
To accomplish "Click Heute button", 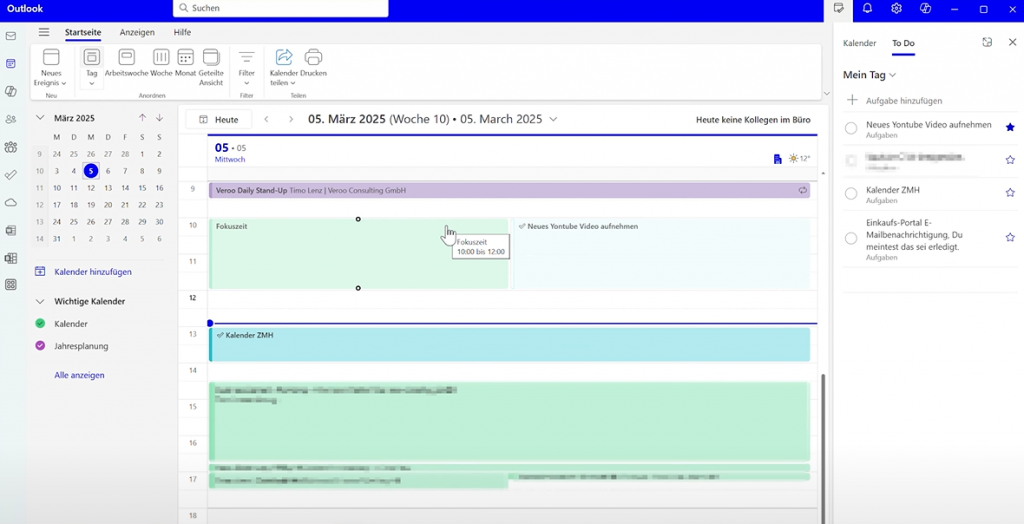I will tap(218, 120).
